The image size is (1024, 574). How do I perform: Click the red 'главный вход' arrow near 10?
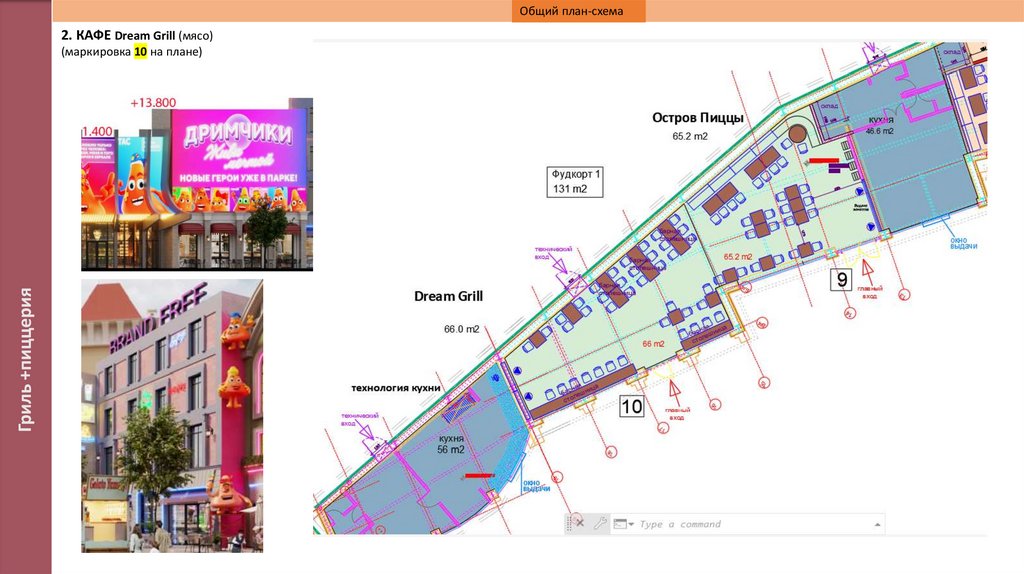click(x=675, y=392)
